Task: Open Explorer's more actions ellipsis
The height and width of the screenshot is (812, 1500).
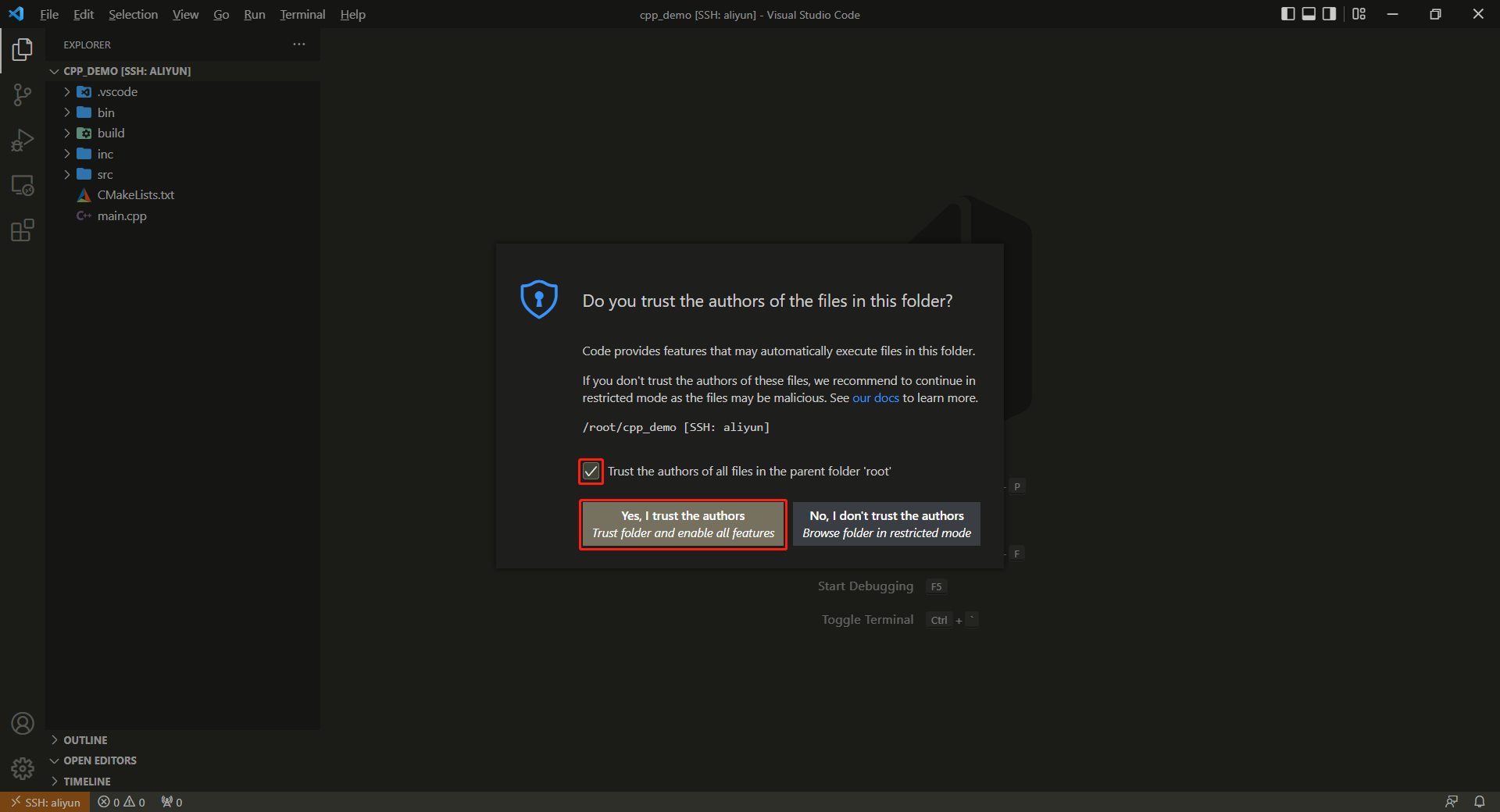Action: [x=299, y=45]
